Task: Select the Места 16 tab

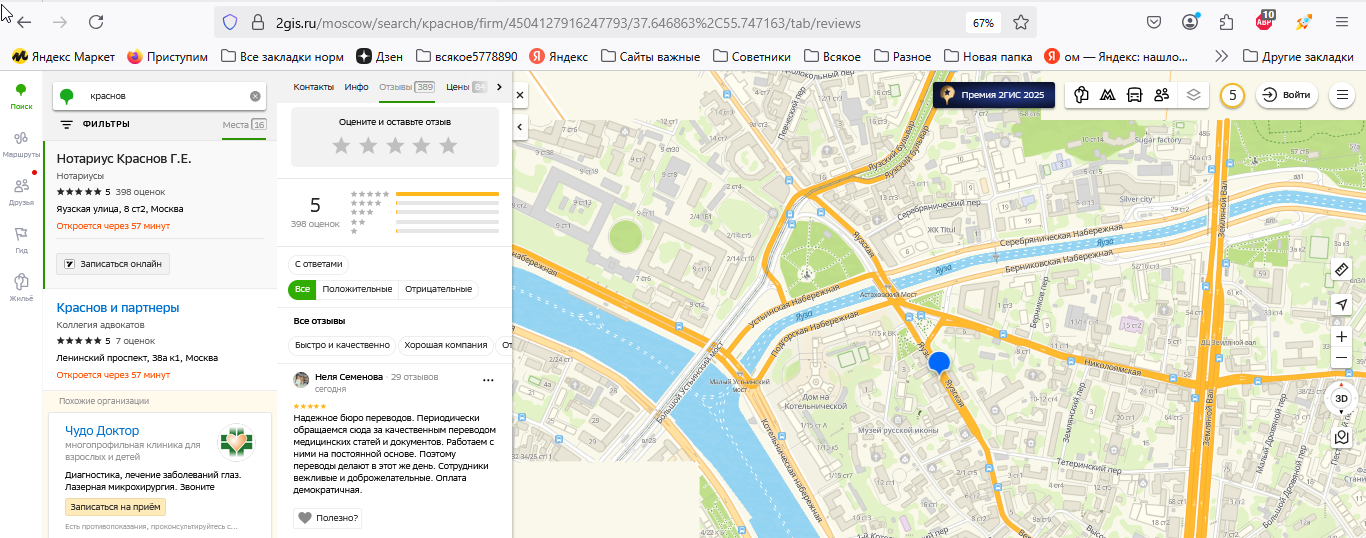Action: pos(244,125)
